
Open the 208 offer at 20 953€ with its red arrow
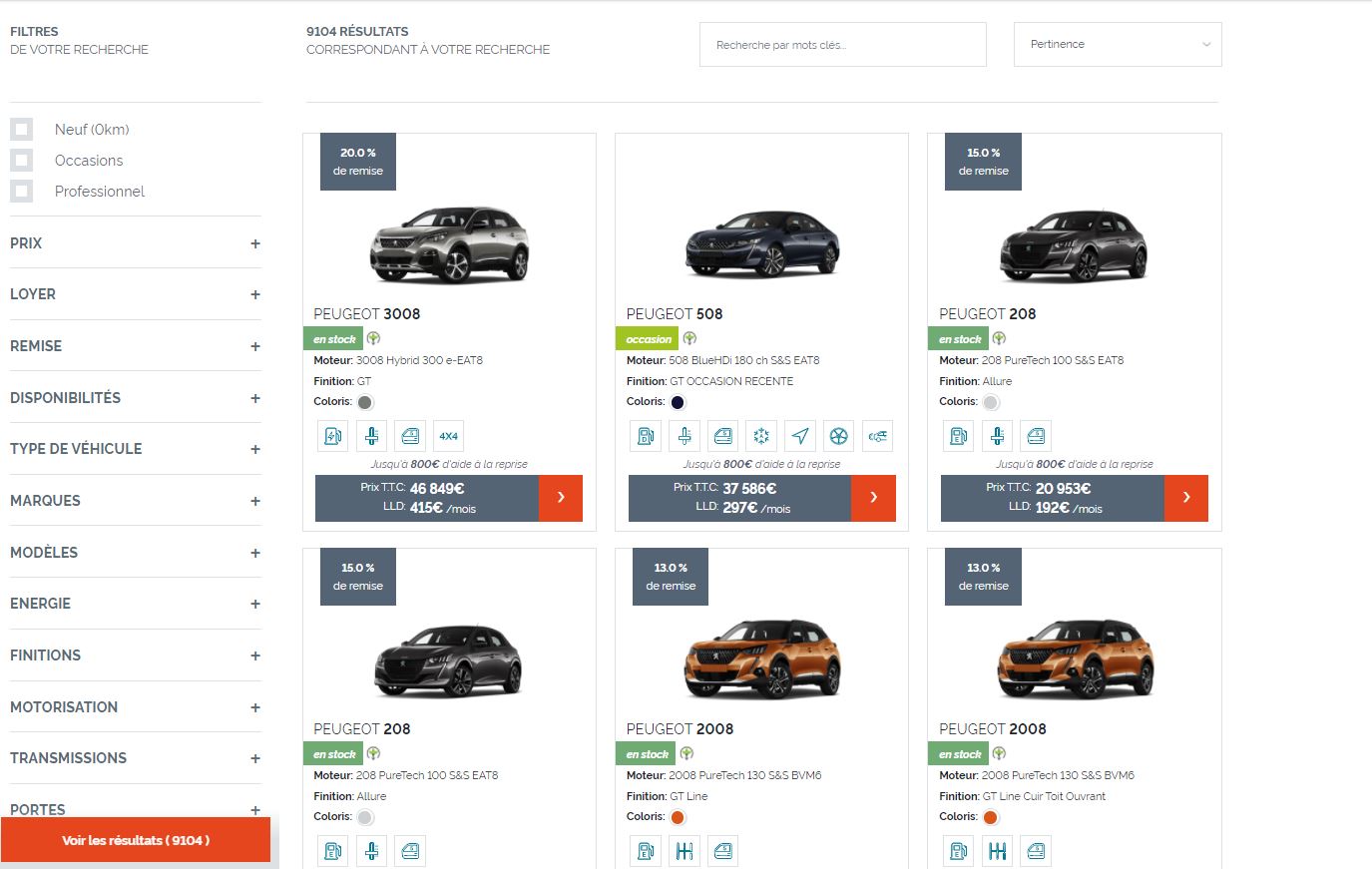pos(1186,498)
